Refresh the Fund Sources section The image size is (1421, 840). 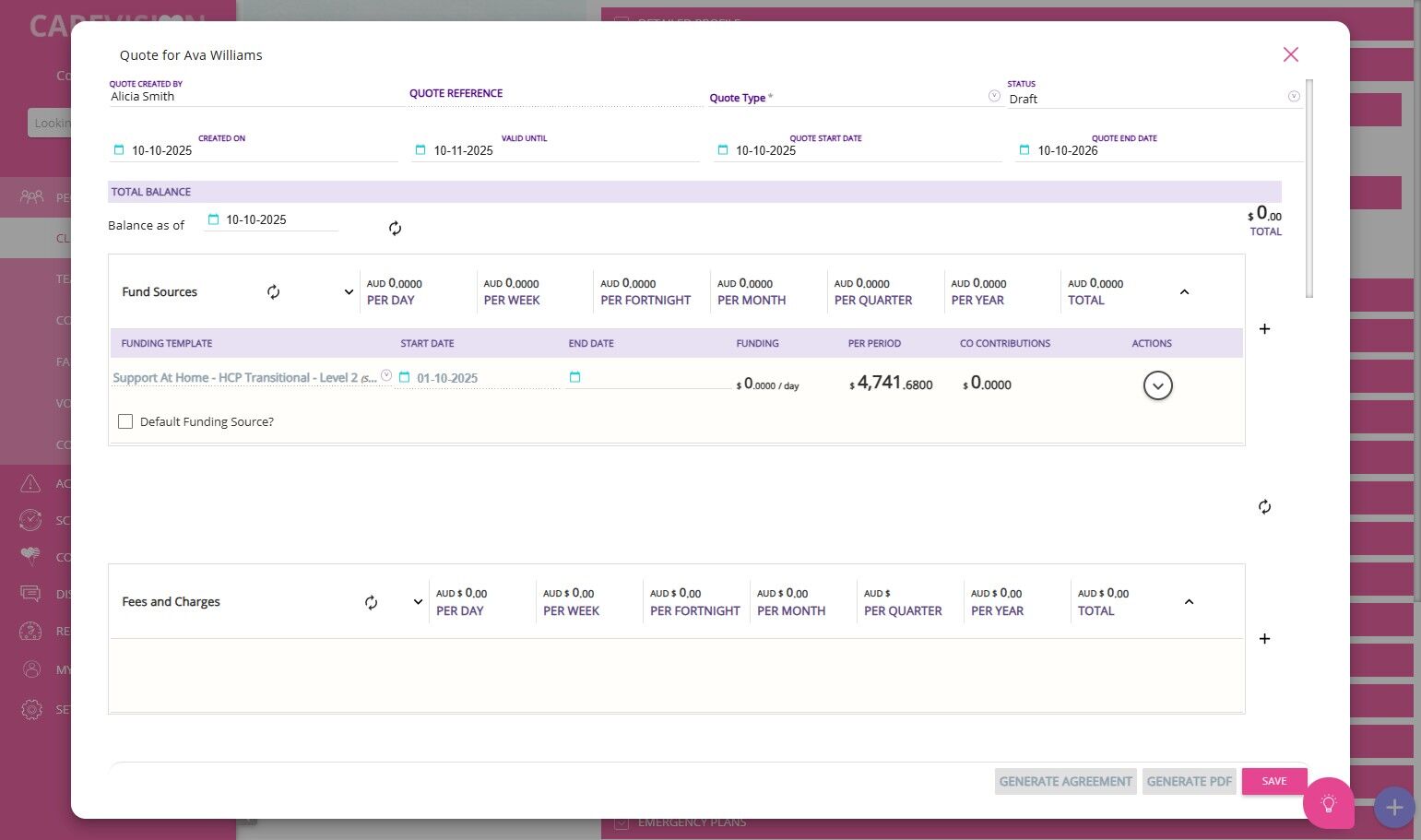(274, 291)
